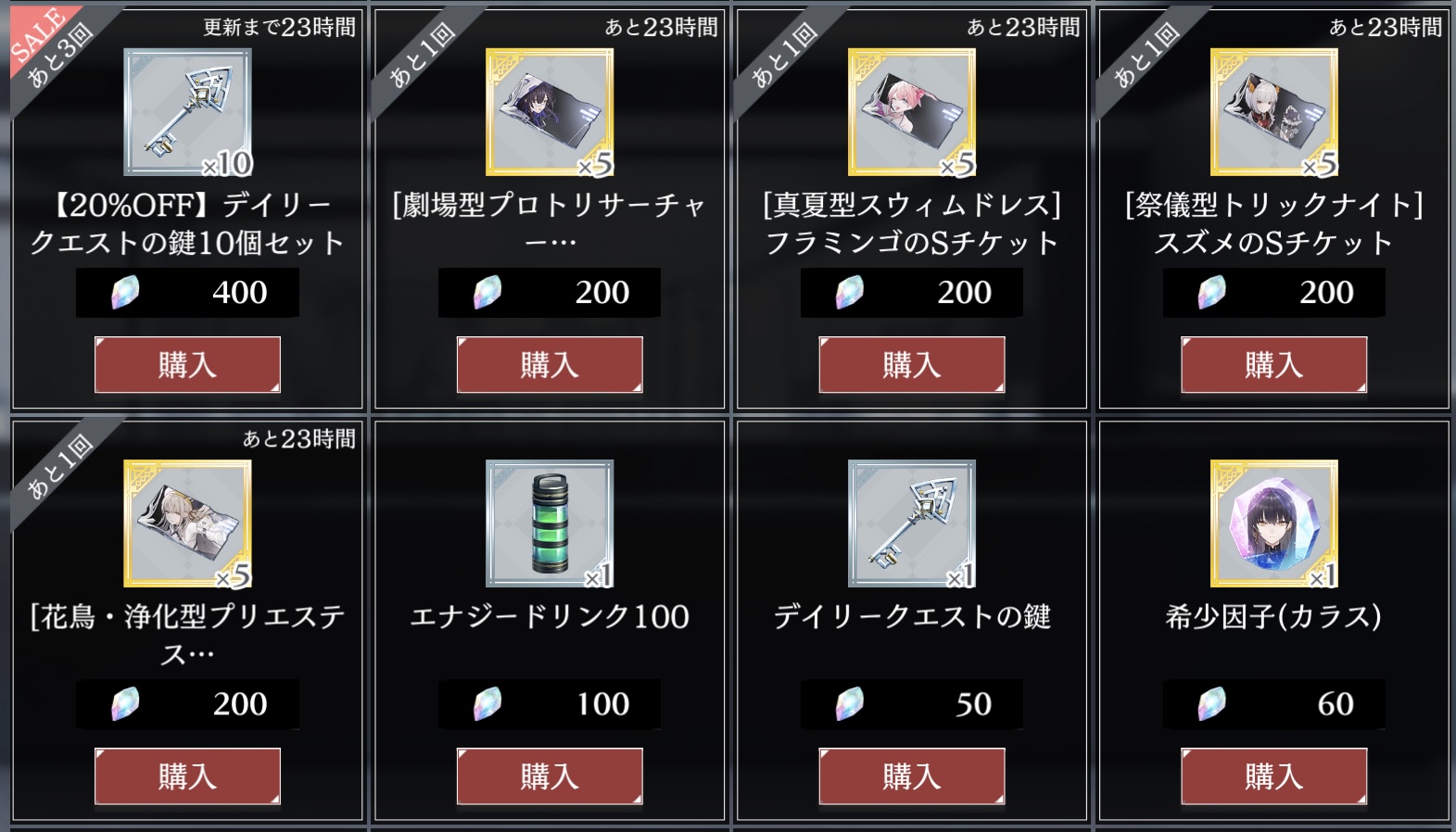1456x832 pixels.
Task: Buy the 20%OFF daily quest key set
Action: (x=187, y=365)
